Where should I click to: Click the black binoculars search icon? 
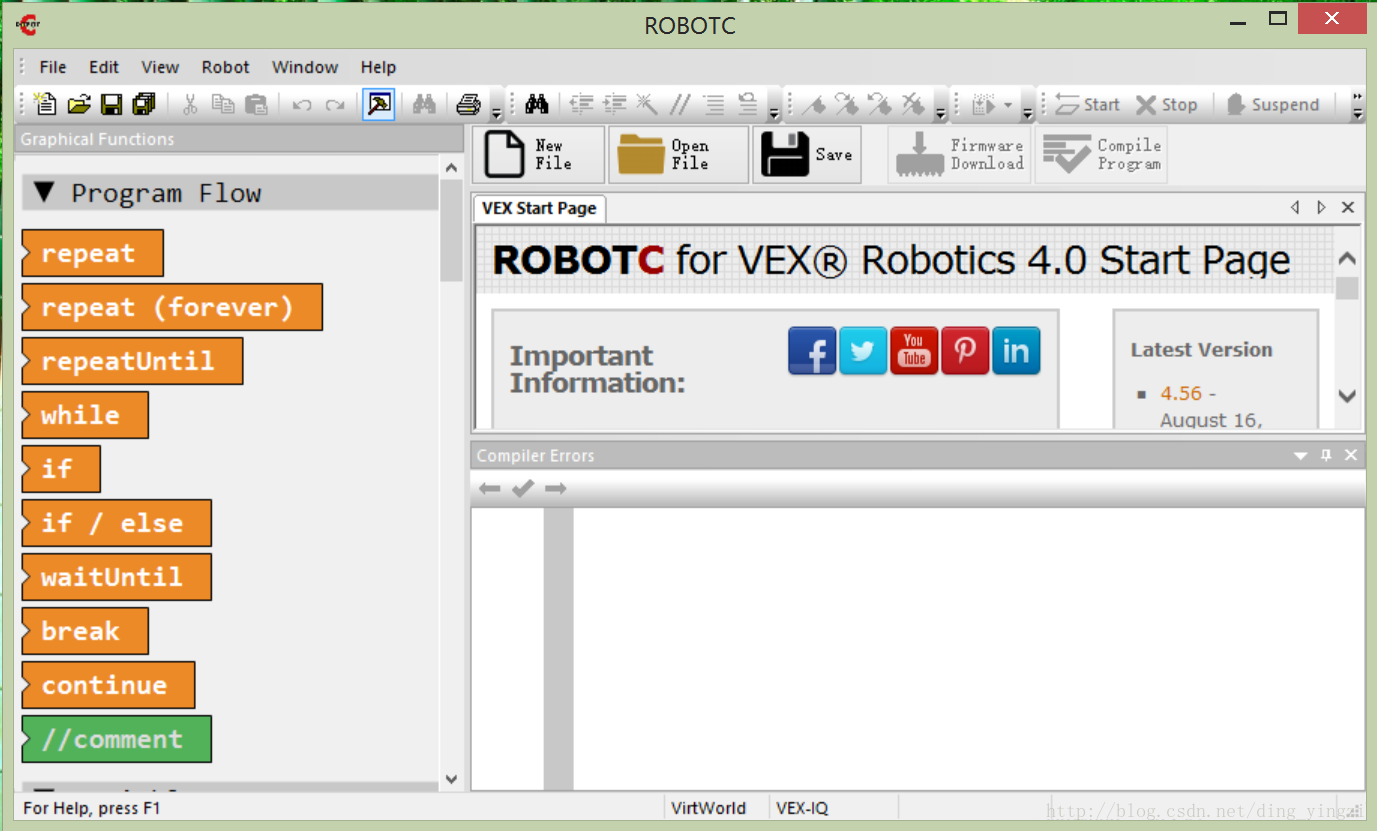click(537, 104)
